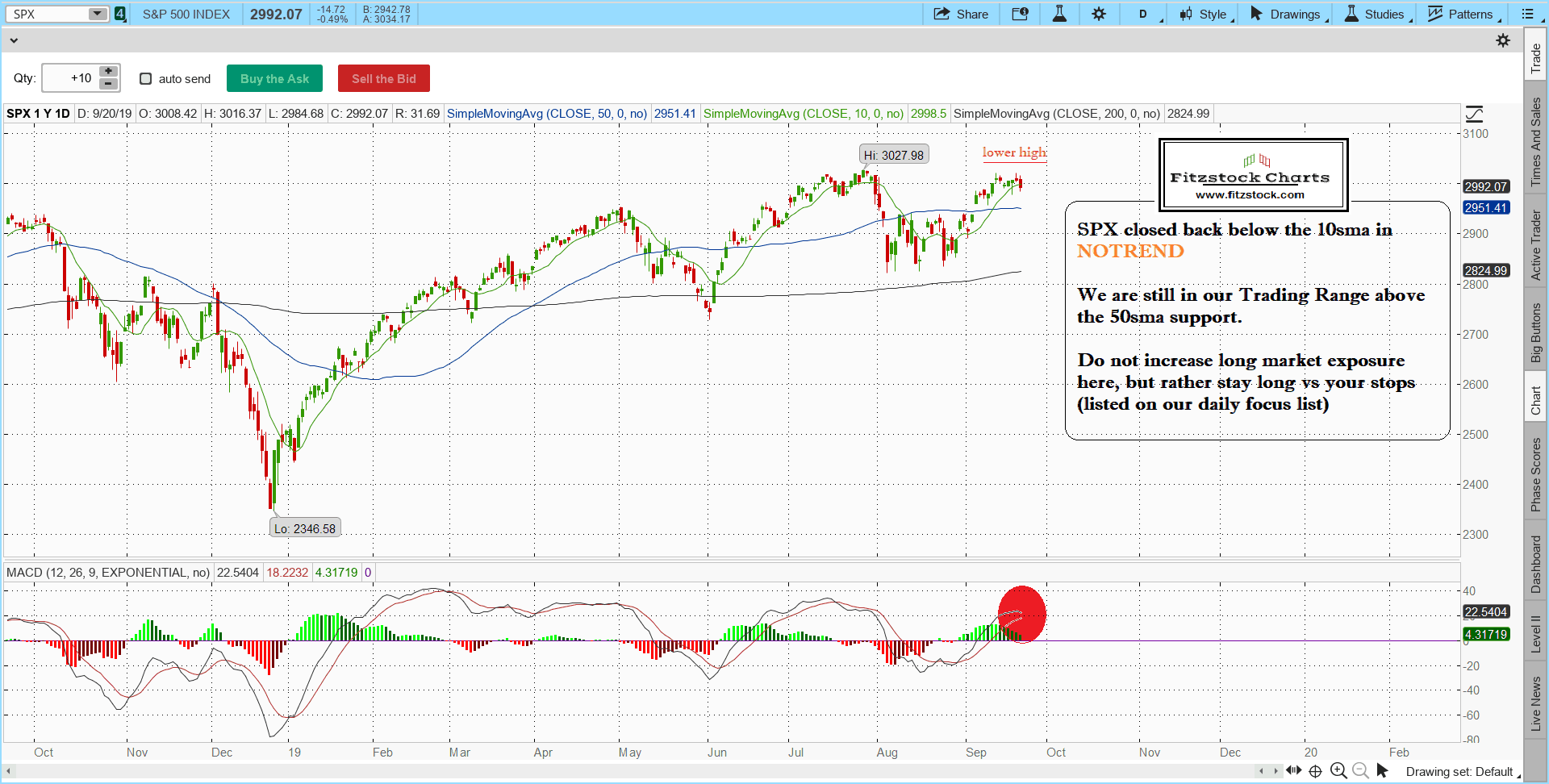The height and width of the screenshot is (784, 1549).
Task: Click the expand time axis arrows icon
Action: click(x=1294, y=771)
